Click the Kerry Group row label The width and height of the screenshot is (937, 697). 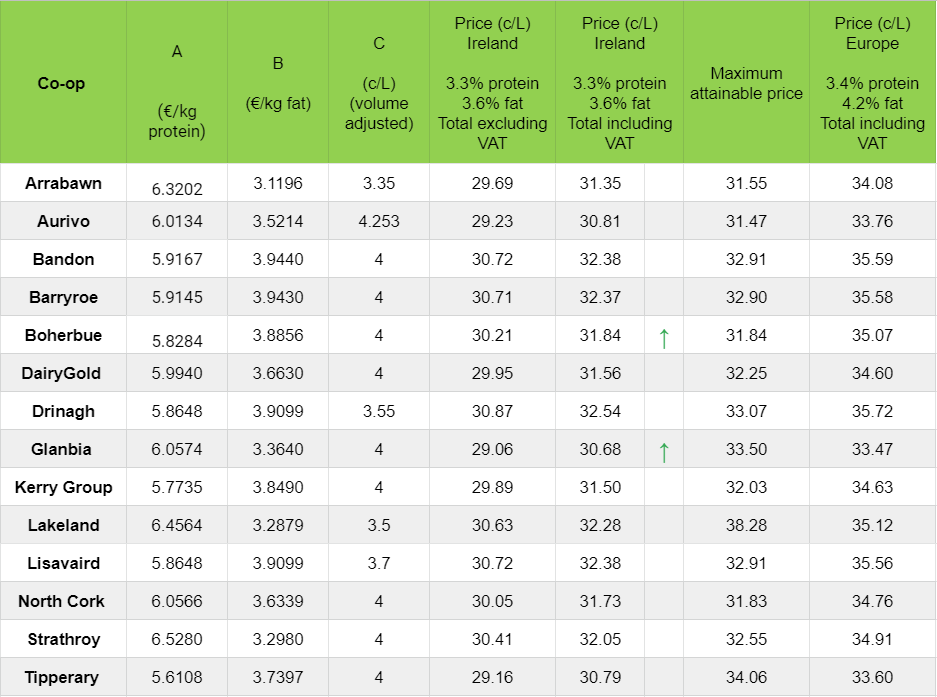coord(63,487)
